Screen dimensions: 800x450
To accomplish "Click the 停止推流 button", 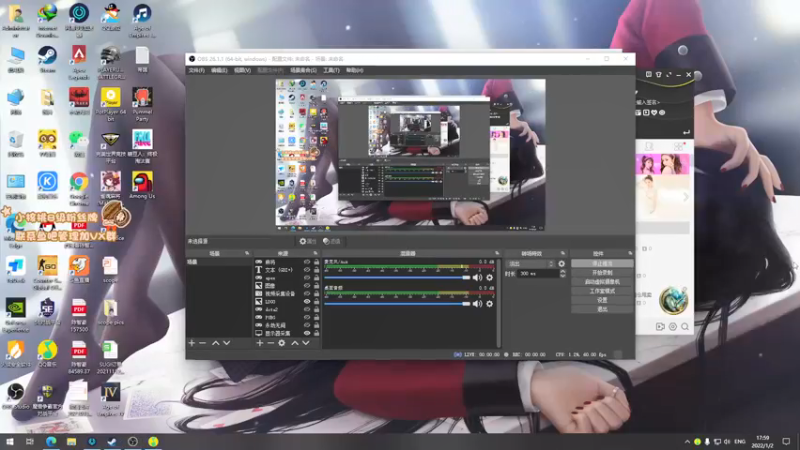I will click(602, 264).
